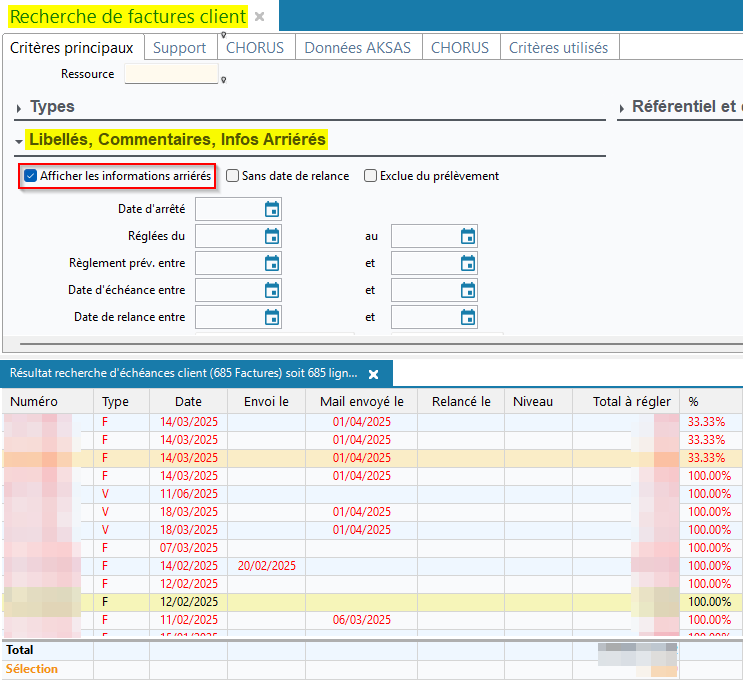The height and width of the screenshot is (680, 743).
Task: Uncheck Afficher les informations arriérés
Action: click(x=30, y=176)
